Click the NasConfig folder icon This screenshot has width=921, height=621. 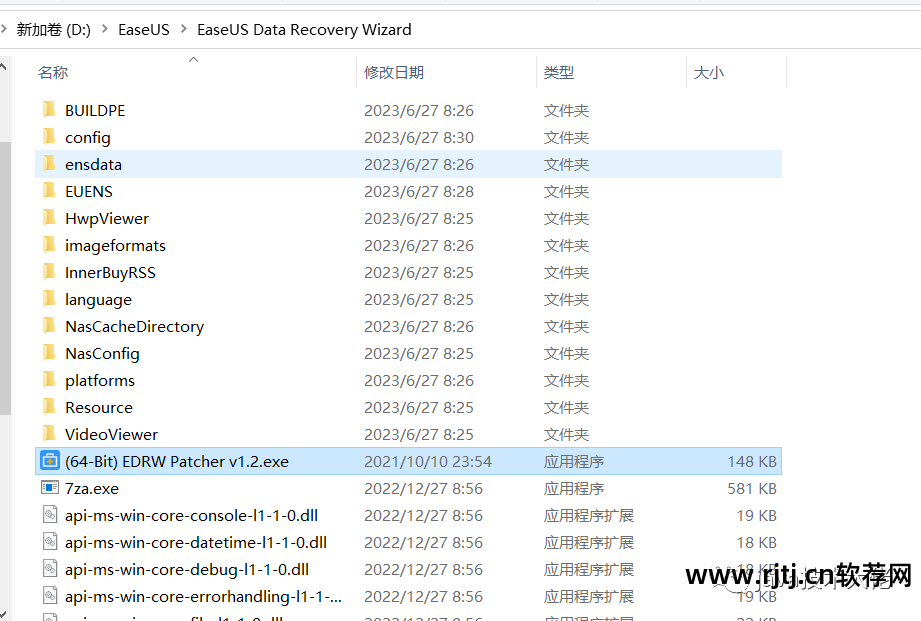pyautogui.click(x=49, y=353)
